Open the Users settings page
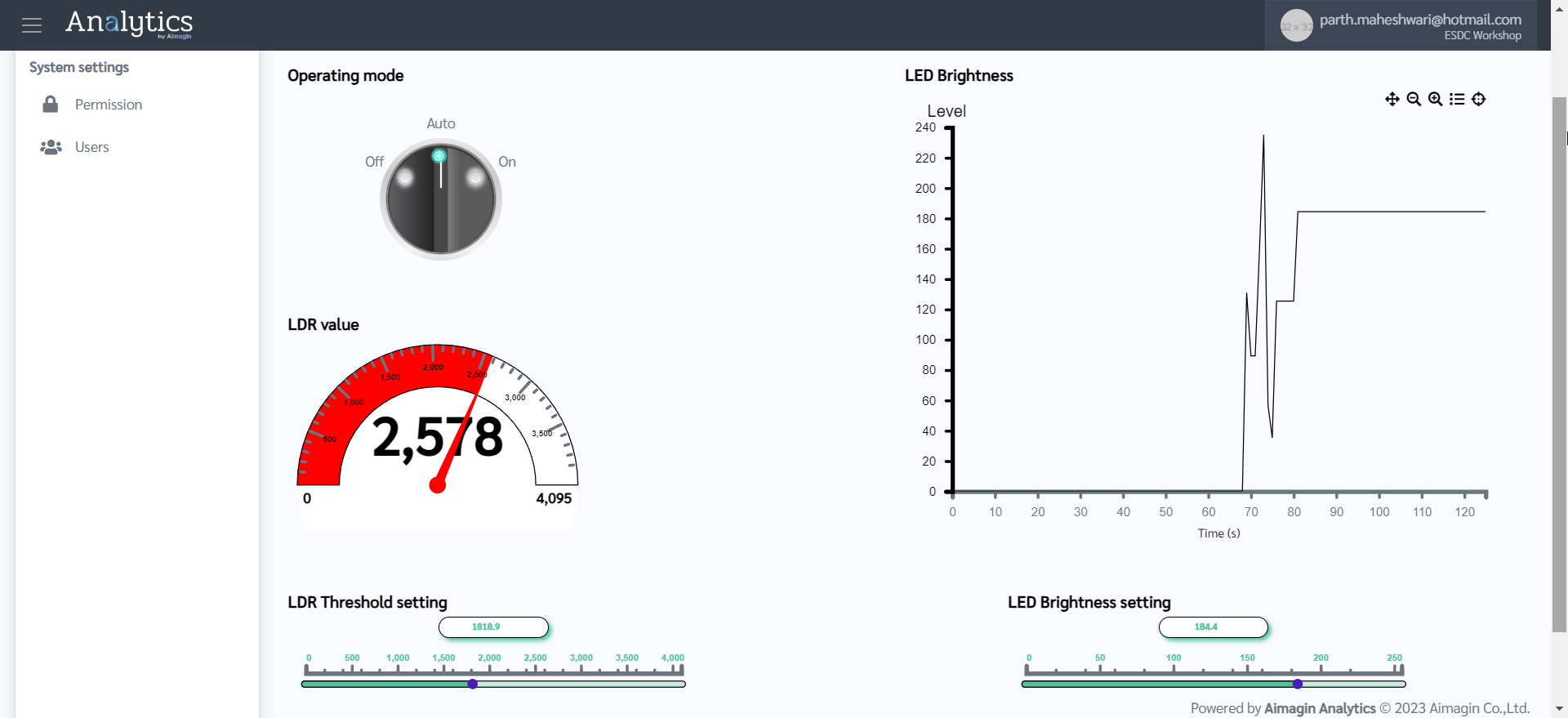Screen dimensions: 1568x718 tap(91, 147)
